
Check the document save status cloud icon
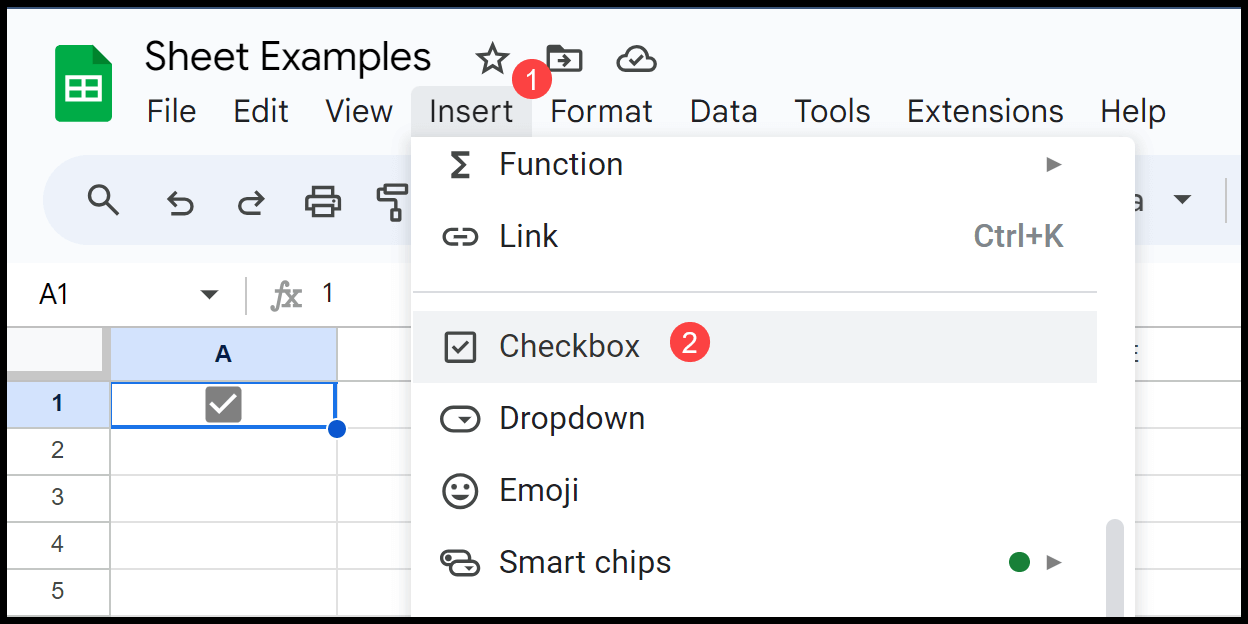coord(637,60)
